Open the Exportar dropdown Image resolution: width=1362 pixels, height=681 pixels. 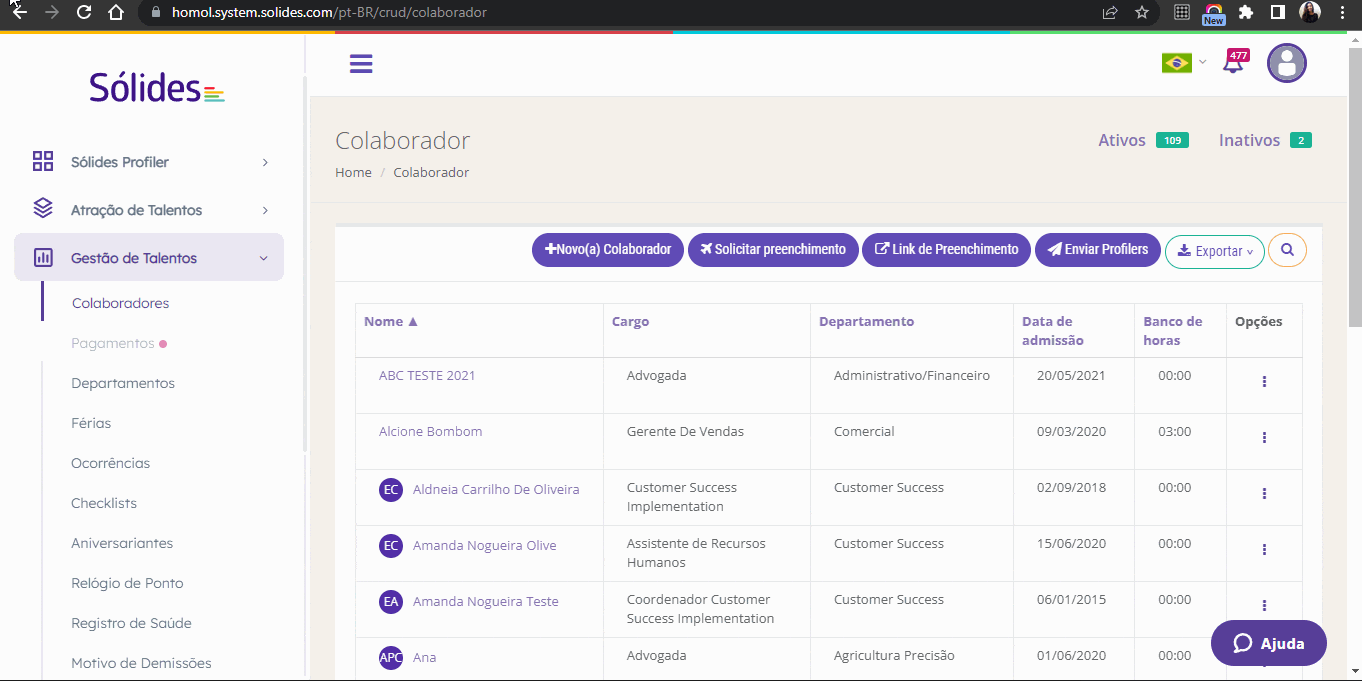coord(1215,251)
